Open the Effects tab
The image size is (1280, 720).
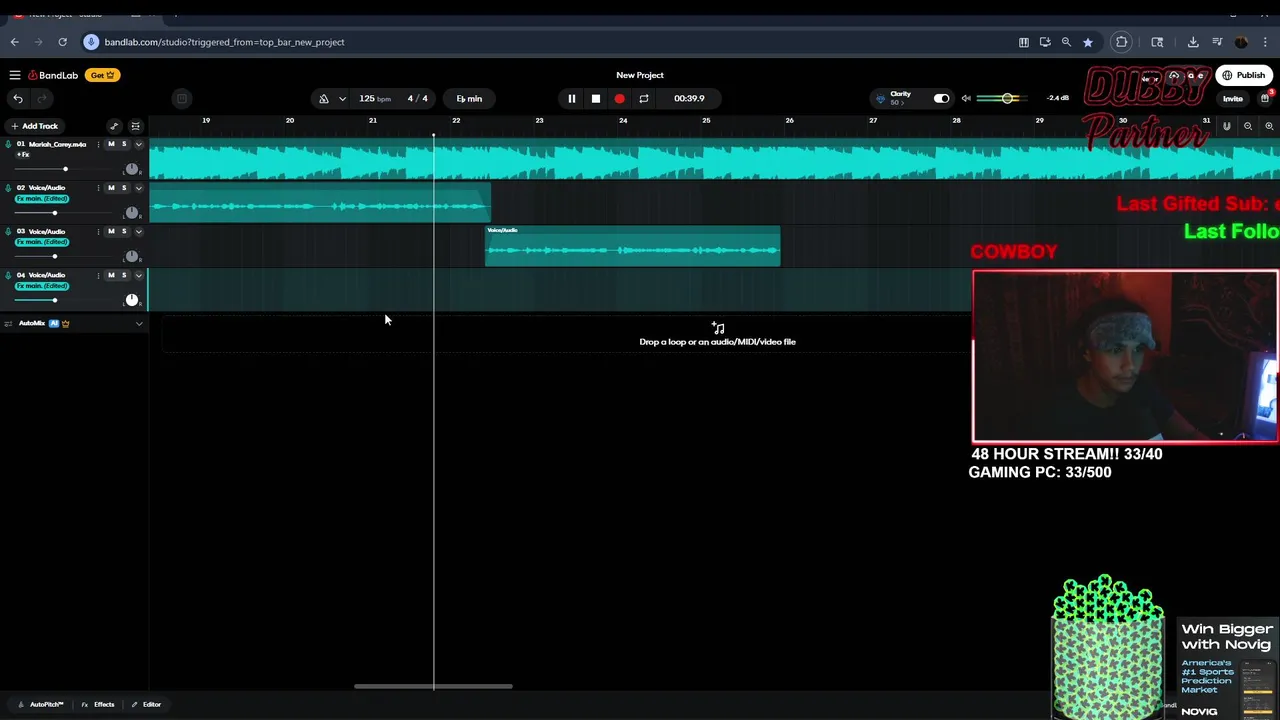[98, 704]
